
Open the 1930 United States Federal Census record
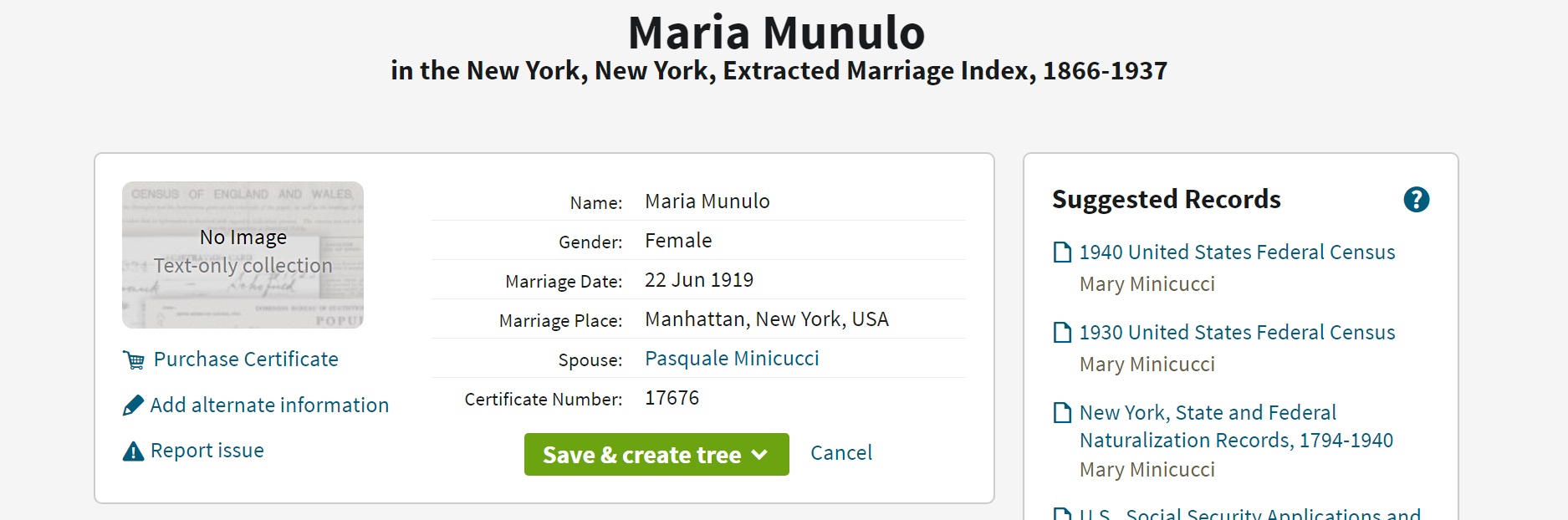point(1237,333)
